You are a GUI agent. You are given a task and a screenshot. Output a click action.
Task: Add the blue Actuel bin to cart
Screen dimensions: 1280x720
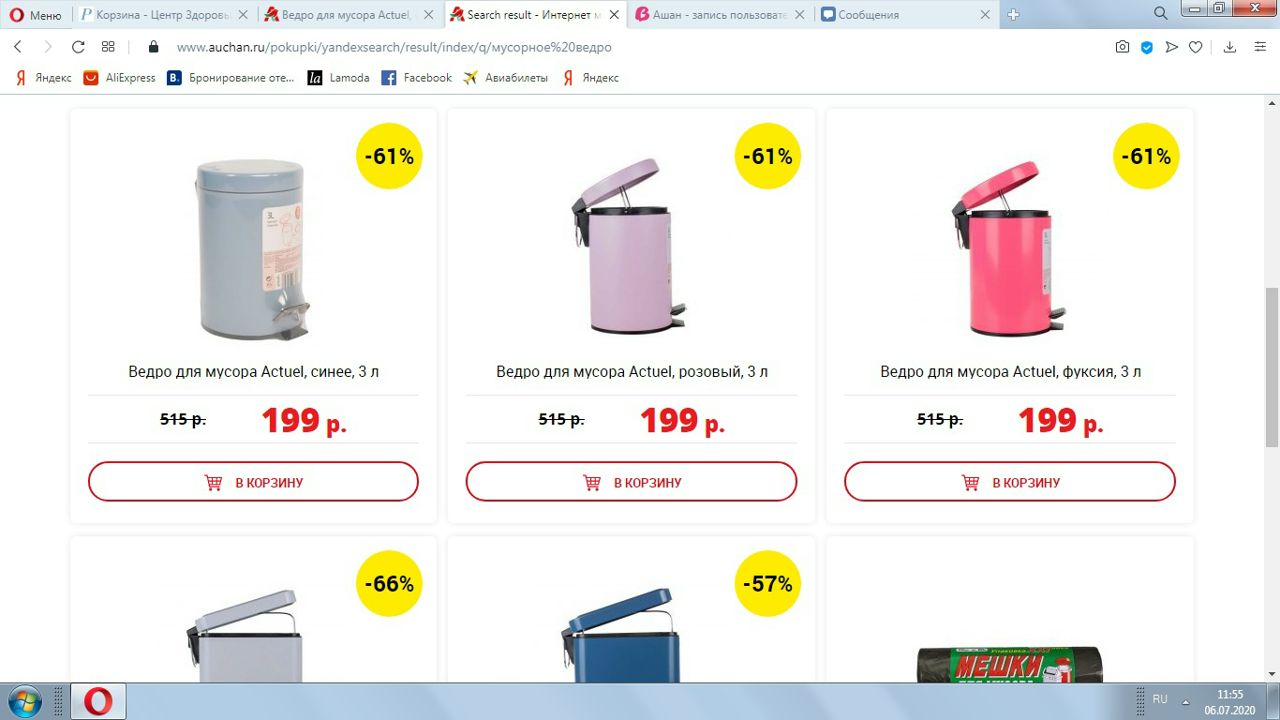click(253, 482)
